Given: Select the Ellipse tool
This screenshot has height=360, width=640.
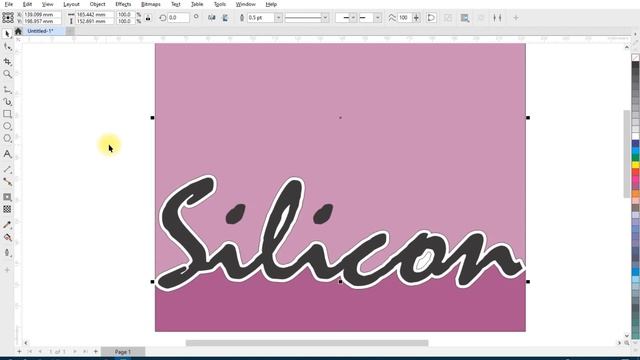Looking at the screenshot, I should coord(7,126).
